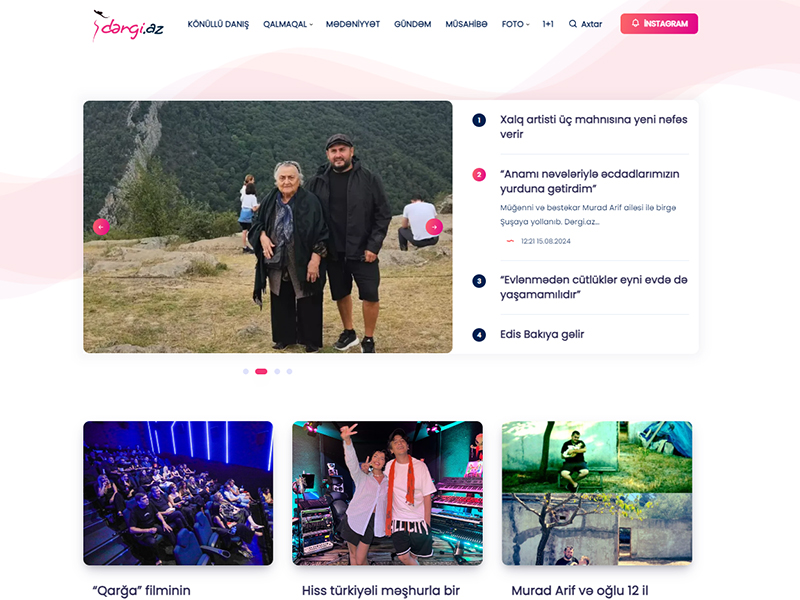This screenshot has height=600, width=800.
Task: Click the search magnifier icon
Action: pyautogui.click(x=573, y=24)
